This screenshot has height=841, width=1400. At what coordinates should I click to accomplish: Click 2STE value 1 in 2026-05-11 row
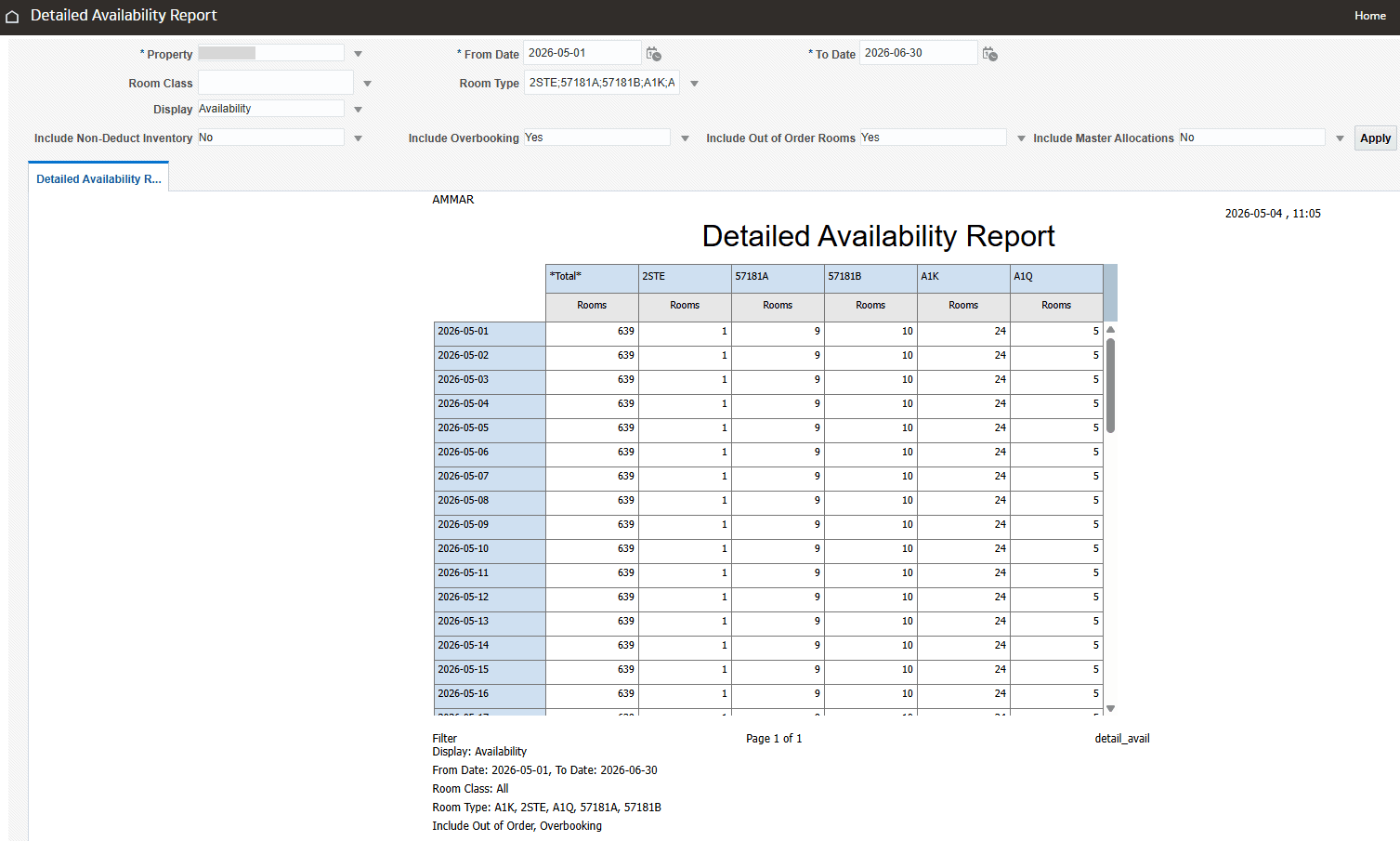pos(724,573)
